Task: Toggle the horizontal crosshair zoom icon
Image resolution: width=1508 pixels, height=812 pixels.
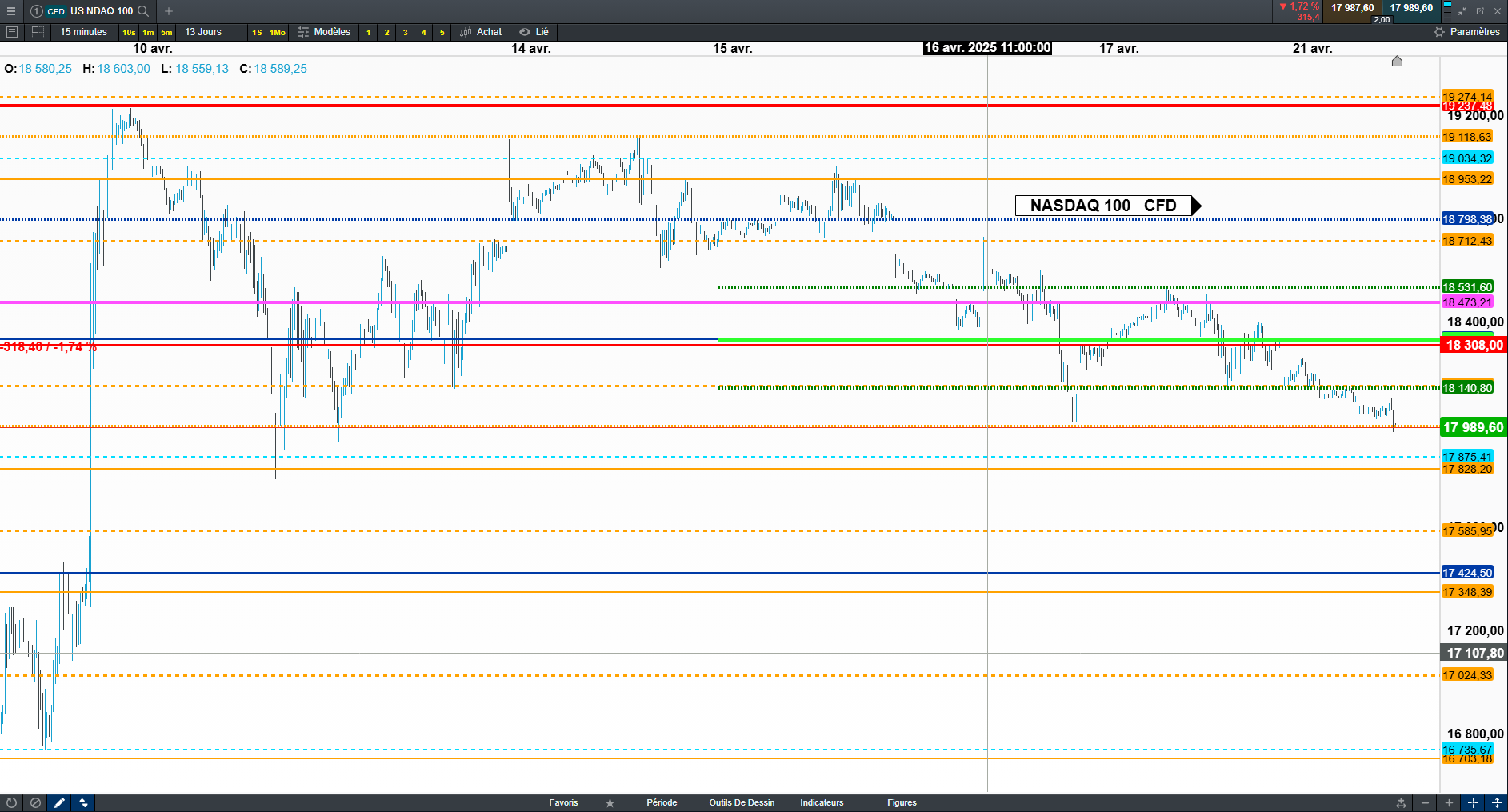Action: click(x=1473, y=802)
